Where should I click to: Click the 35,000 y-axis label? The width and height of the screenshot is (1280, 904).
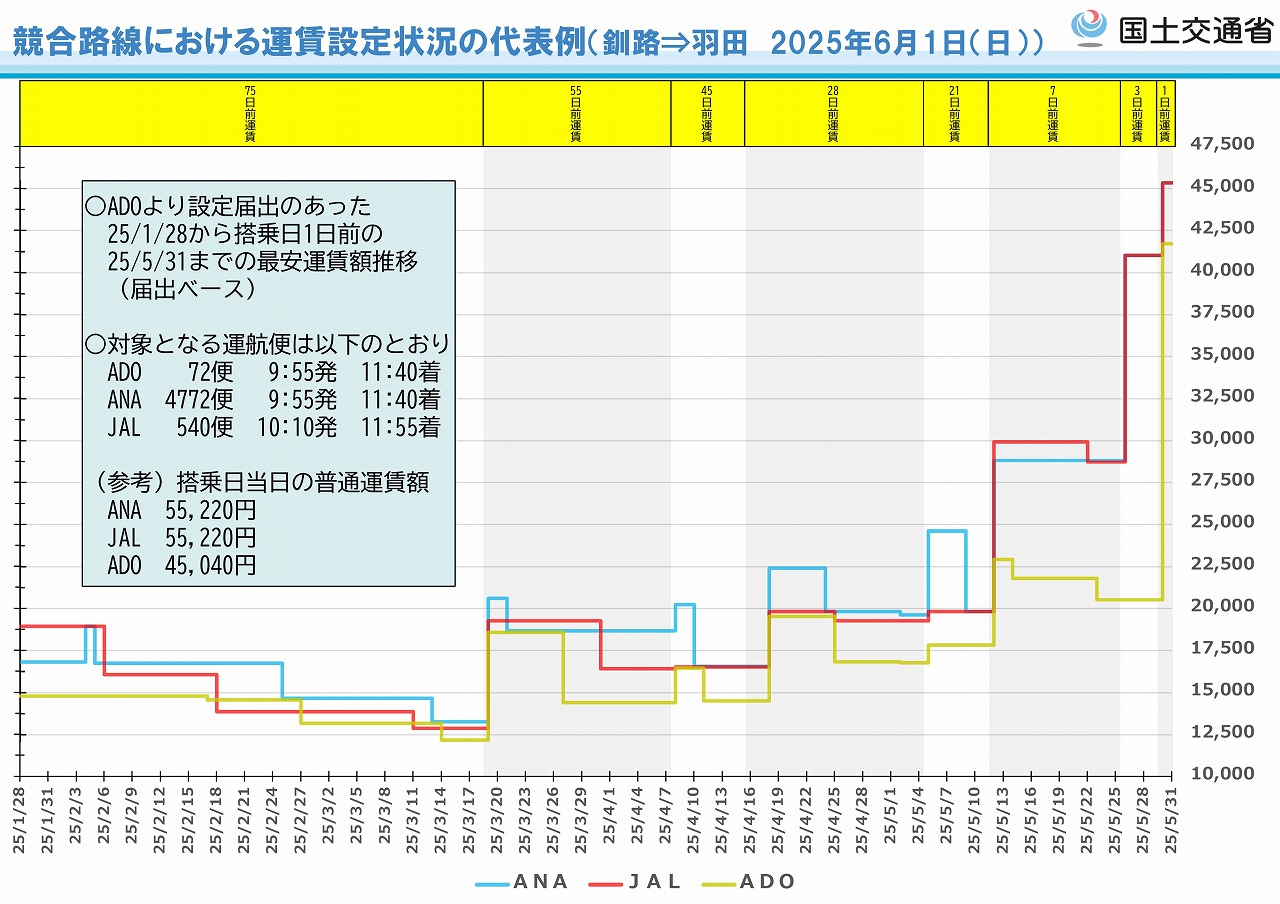[1222, 354]
